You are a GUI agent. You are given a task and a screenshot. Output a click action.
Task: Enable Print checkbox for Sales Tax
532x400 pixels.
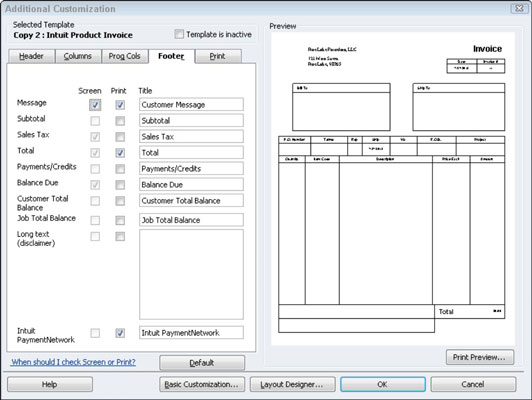pos(120,137)
